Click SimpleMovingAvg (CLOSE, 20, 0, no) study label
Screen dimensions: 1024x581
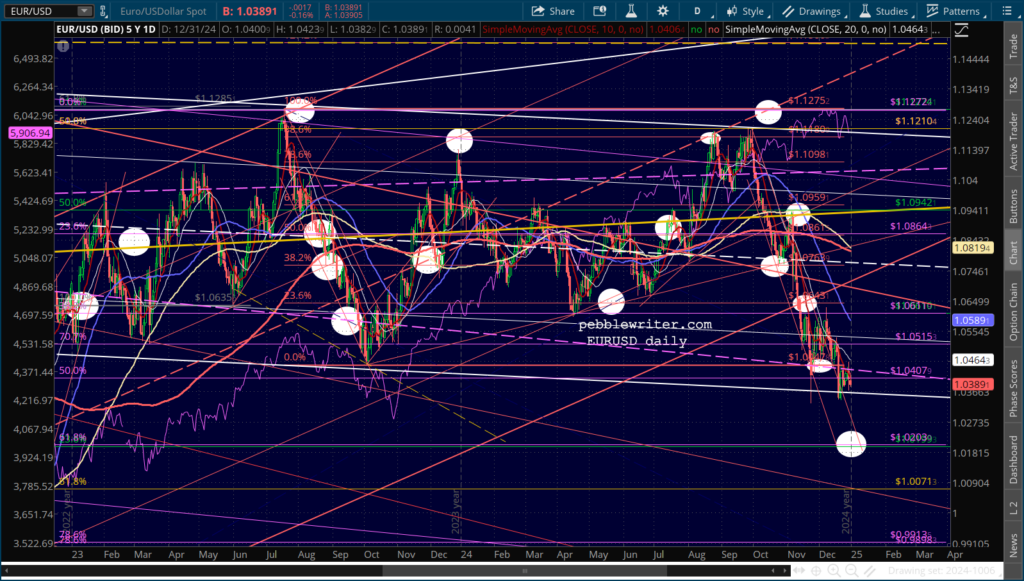[806, 29]
